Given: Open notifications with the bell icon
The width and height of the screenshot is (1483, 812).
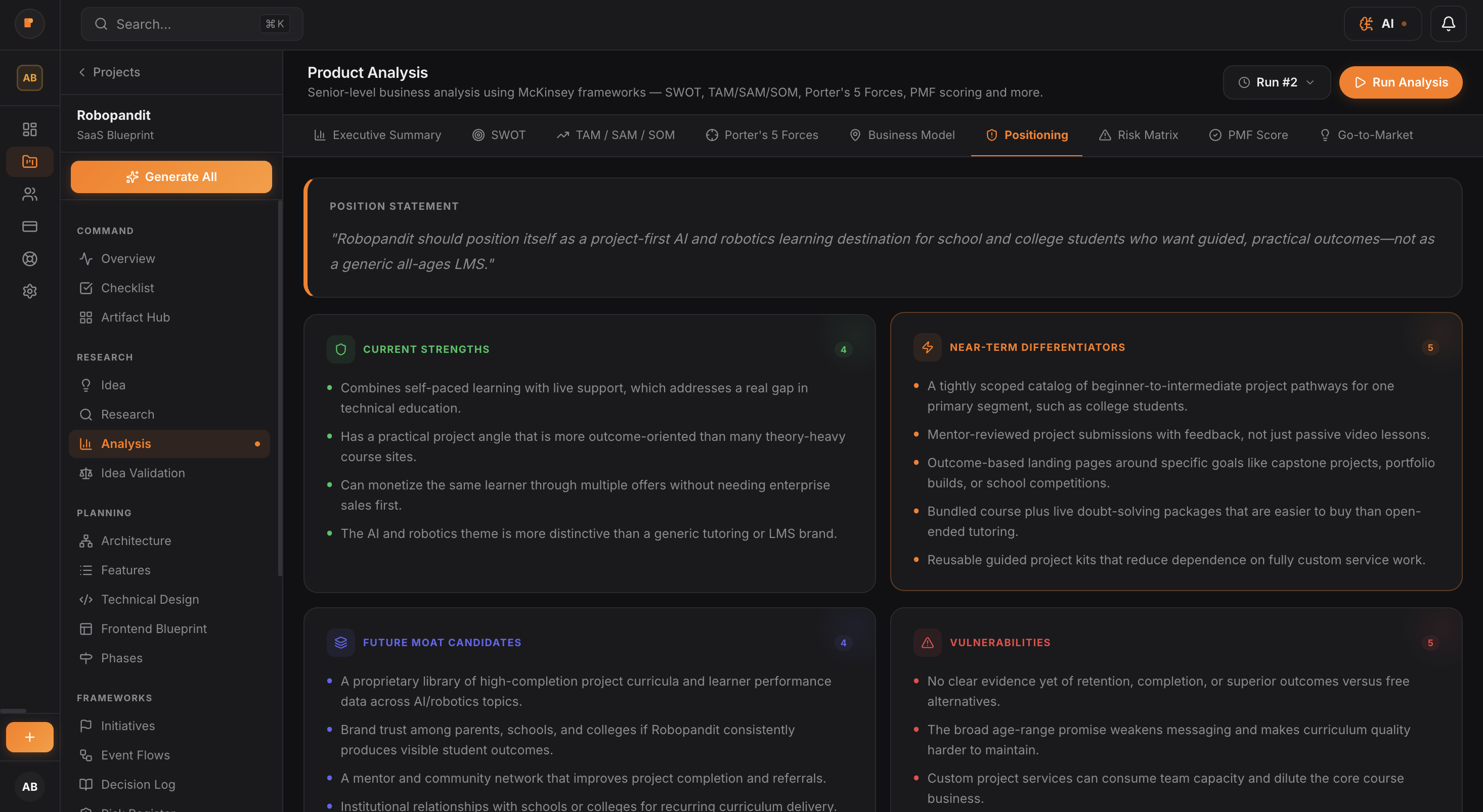Looking at the screenshot, I should pyautogui.click(x=1448, y=24).
